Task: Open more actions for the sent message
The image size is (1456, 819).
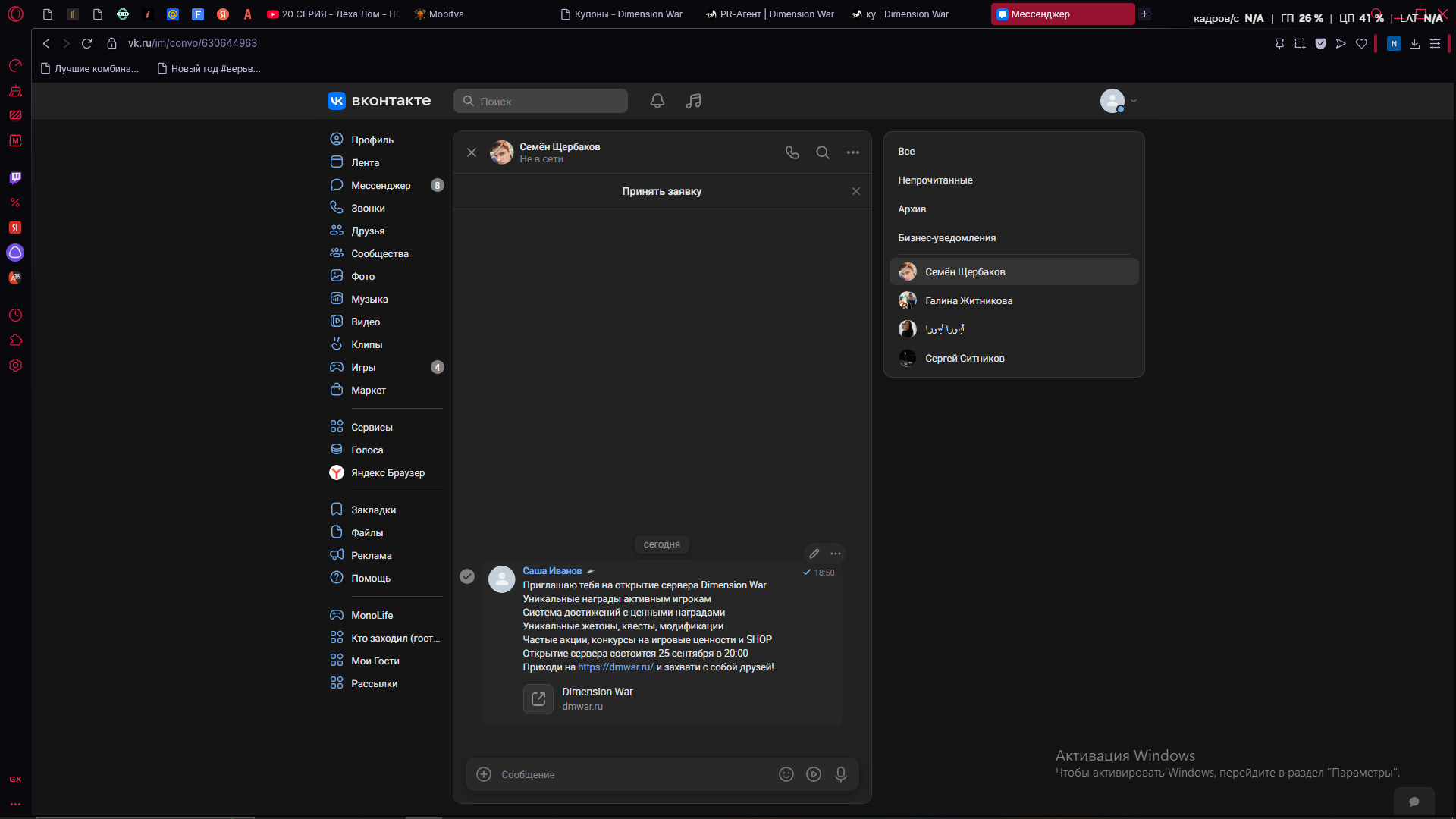Action: (836, 554)
